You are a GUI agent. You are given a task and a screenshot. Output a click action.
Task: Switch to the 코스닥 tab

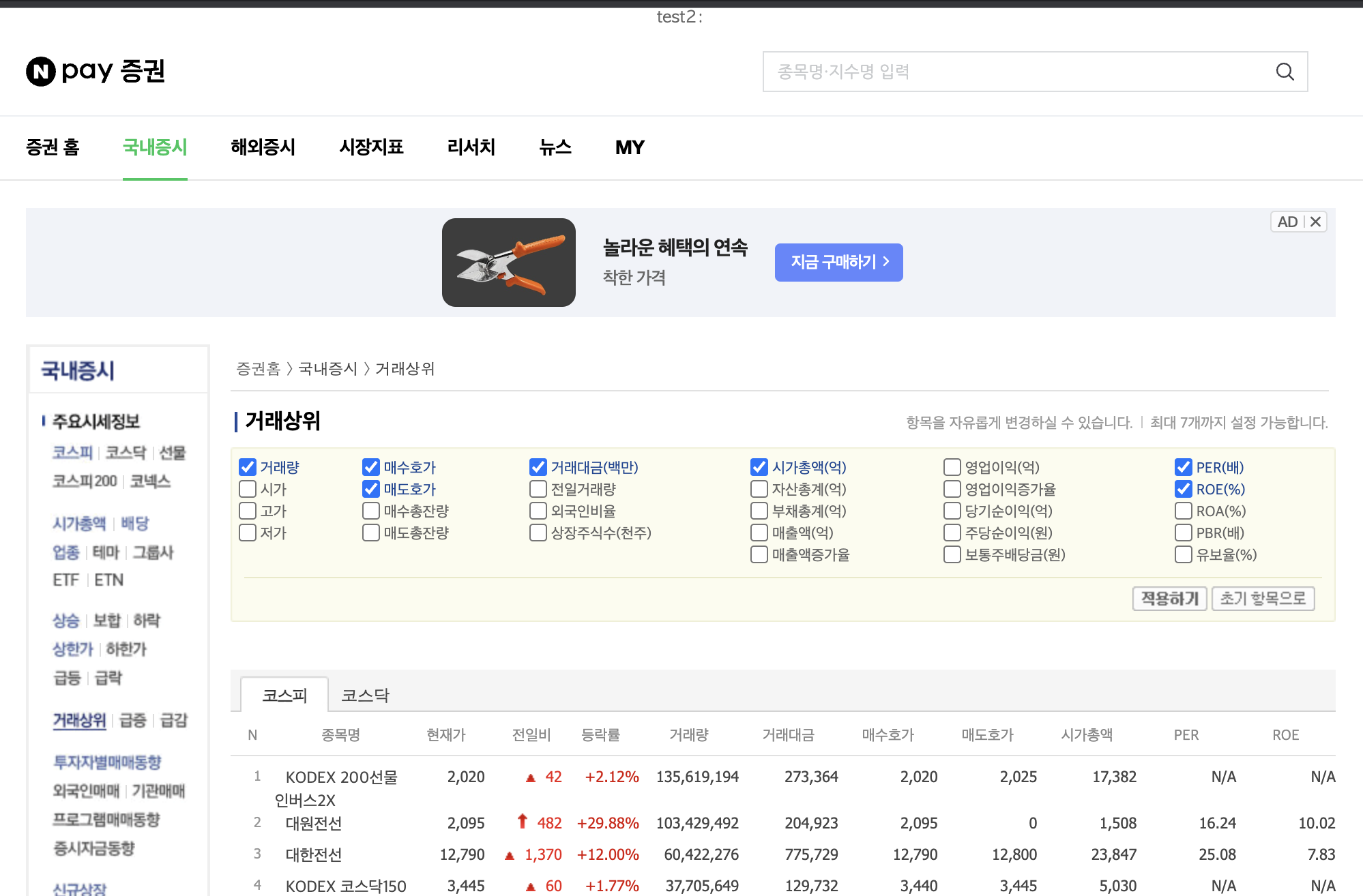click(365, 696)
